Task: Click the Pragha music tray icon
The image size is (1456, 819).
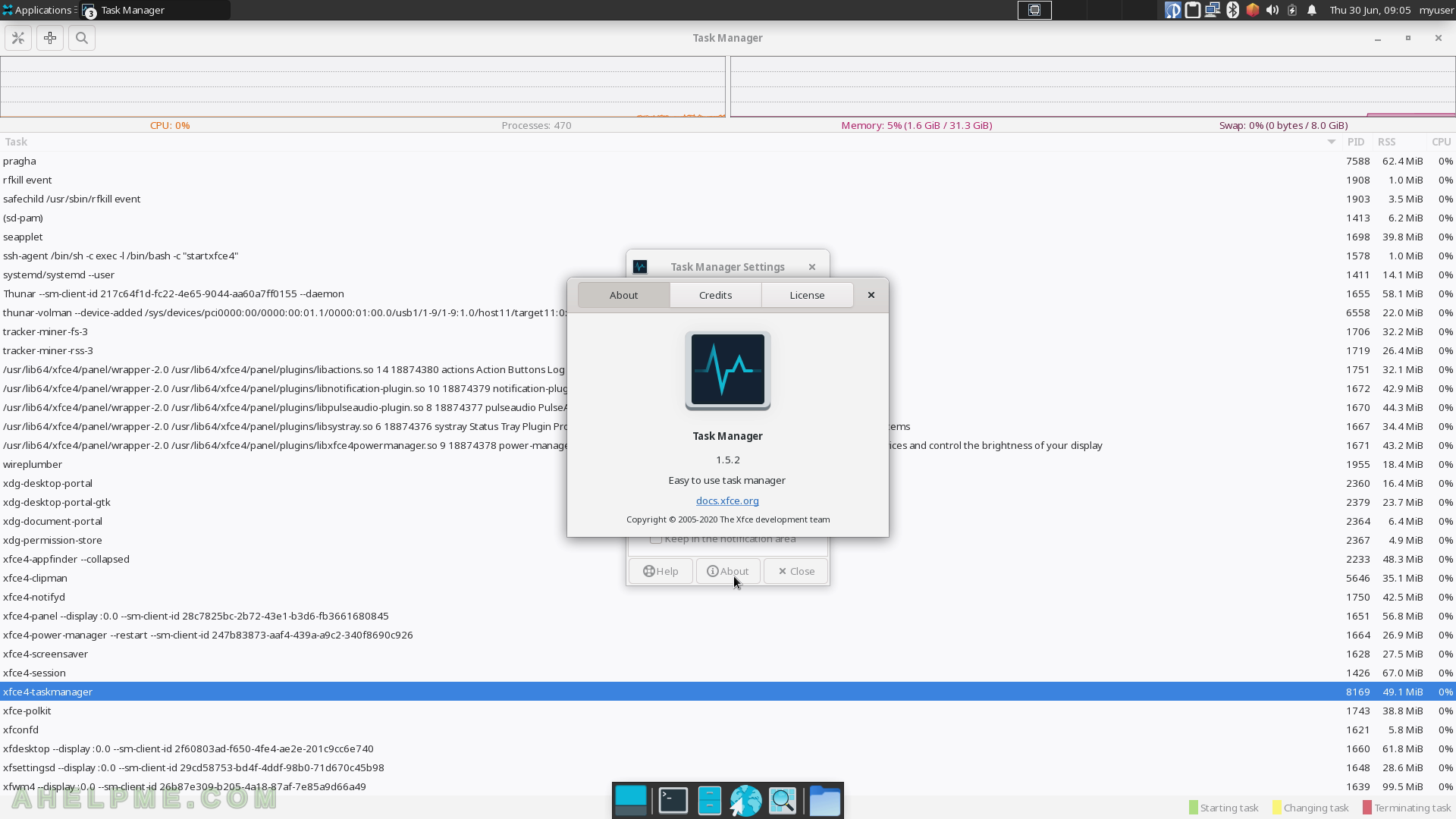Action: [1173, 10]
